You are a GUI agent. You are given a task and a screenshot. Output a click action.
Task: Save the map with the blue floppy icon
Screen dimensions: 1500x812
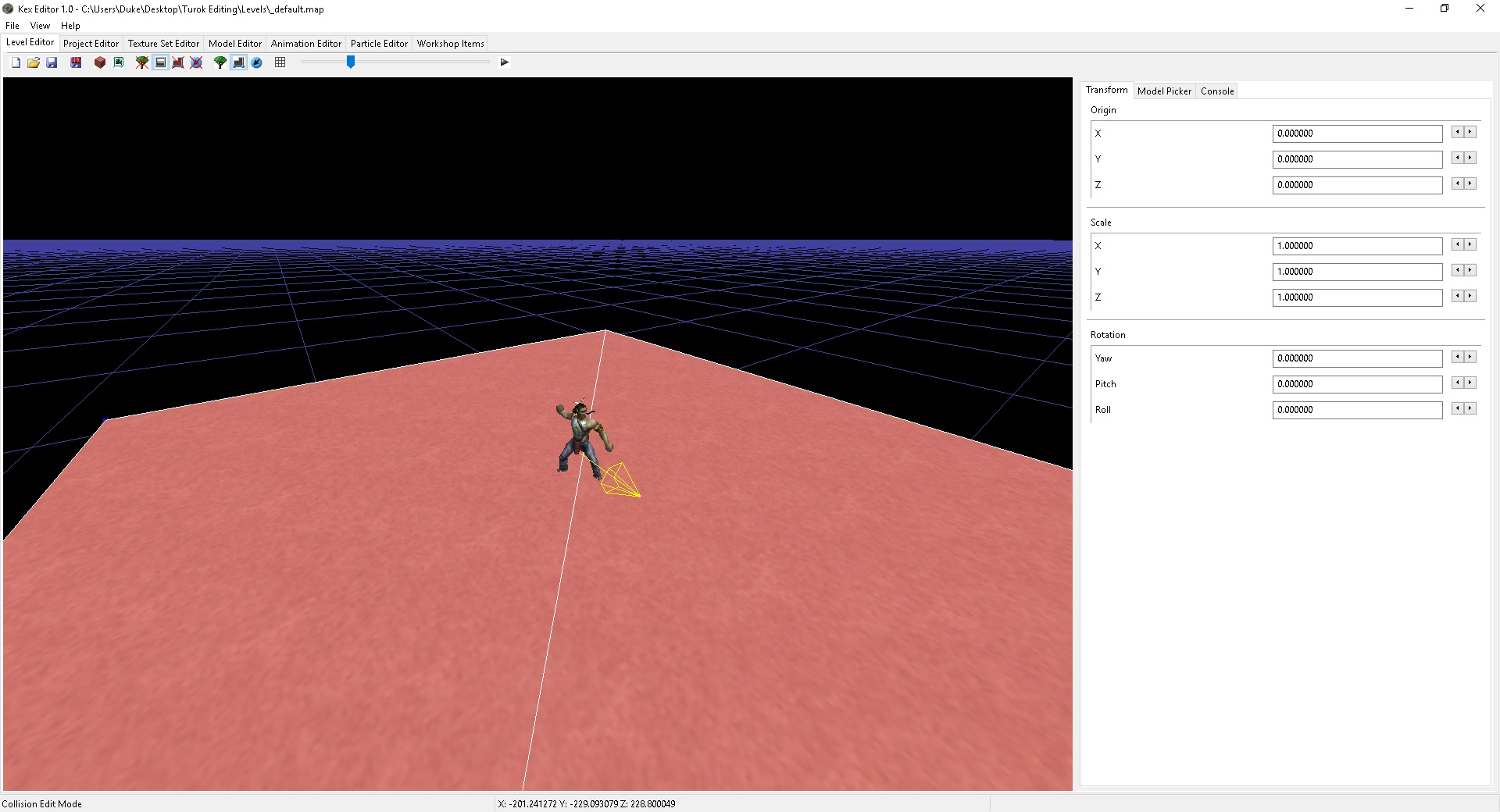point(52,62)
